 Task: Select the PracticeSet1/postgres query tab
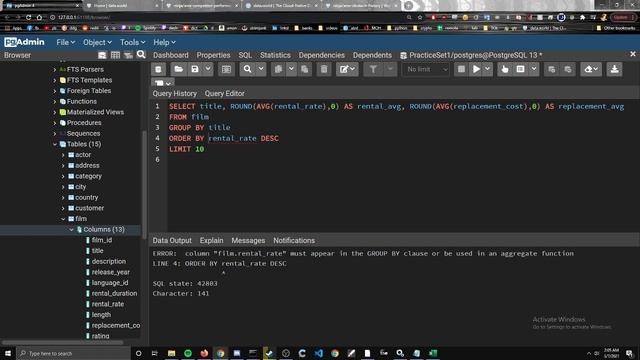point(471,55)
